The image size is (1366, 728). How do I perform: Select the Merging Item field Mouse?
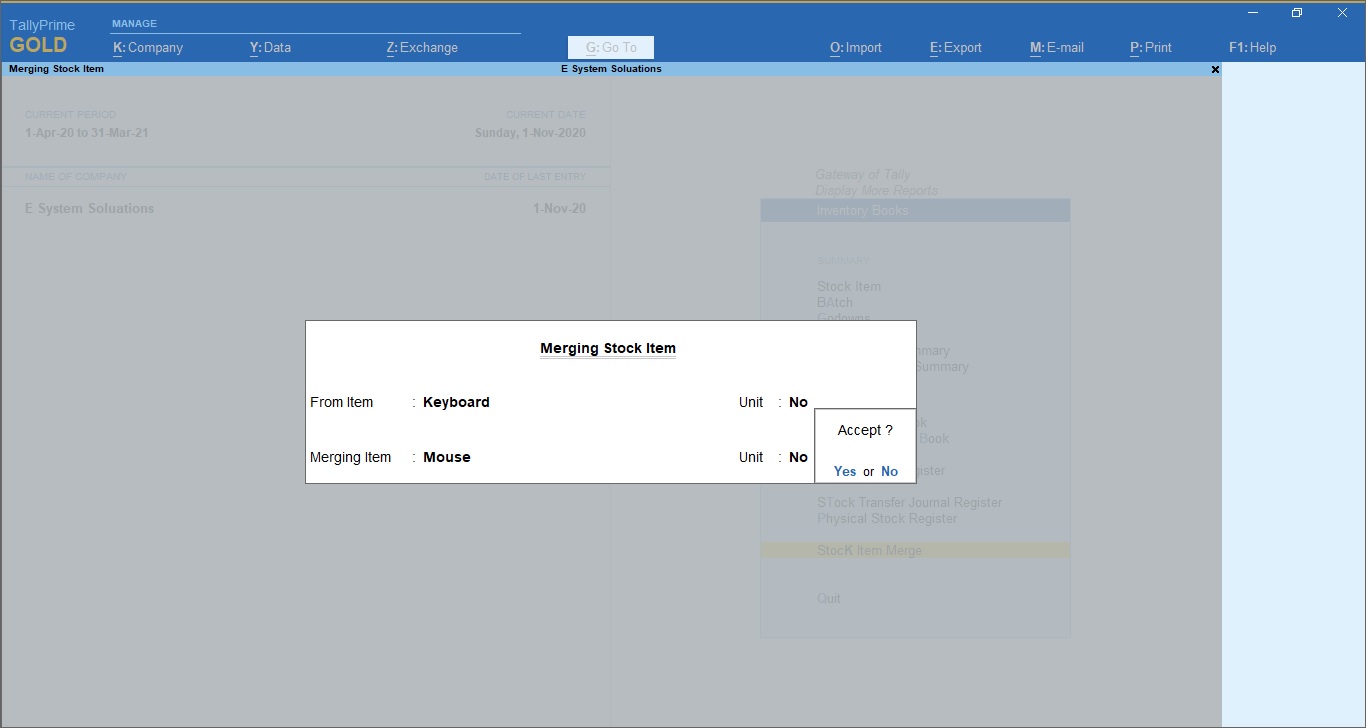pos(447,457)
